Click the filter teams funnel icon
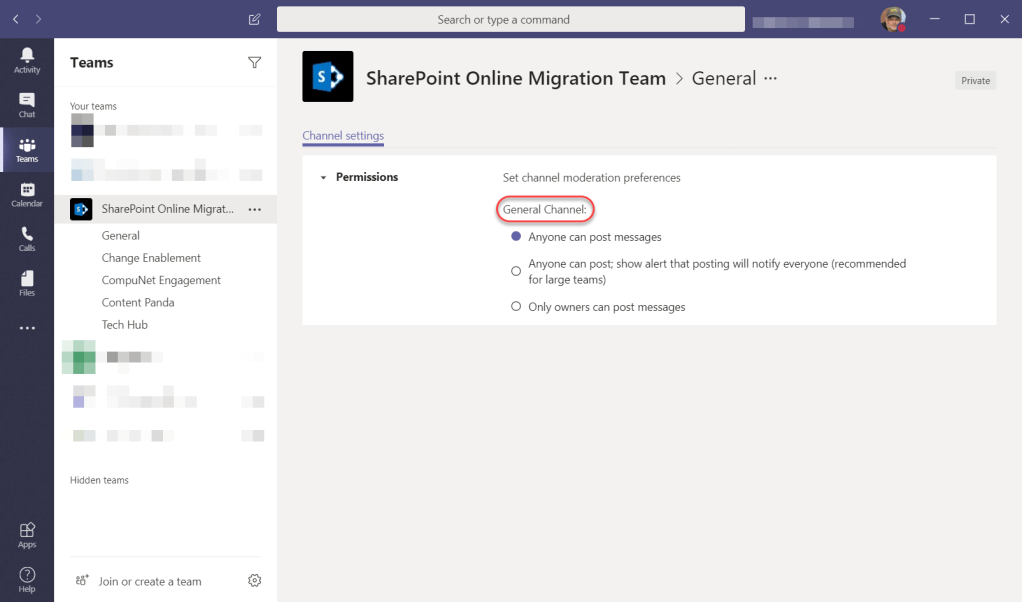 (254, 63)
